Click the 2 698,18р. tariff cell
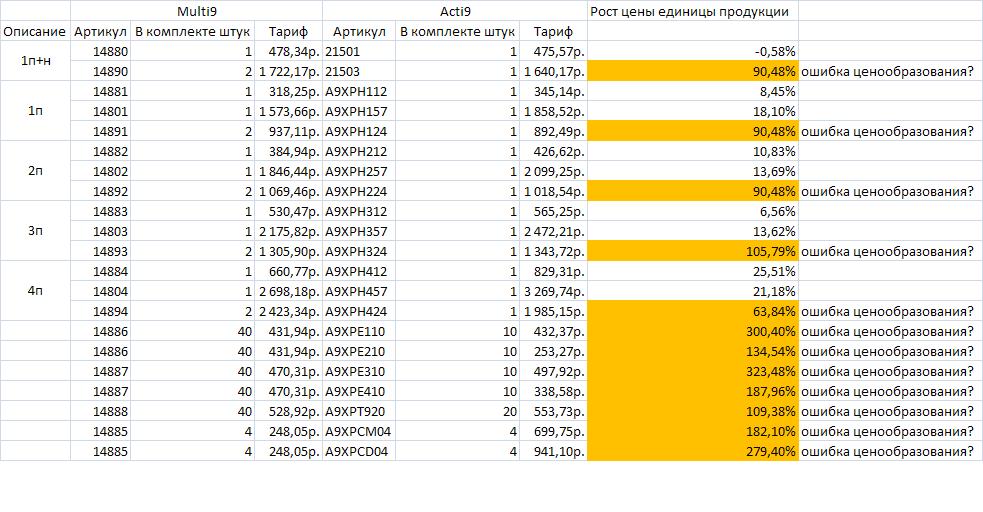Image resolution: width=983 pixels, height=512 pixels. point(288,291)
